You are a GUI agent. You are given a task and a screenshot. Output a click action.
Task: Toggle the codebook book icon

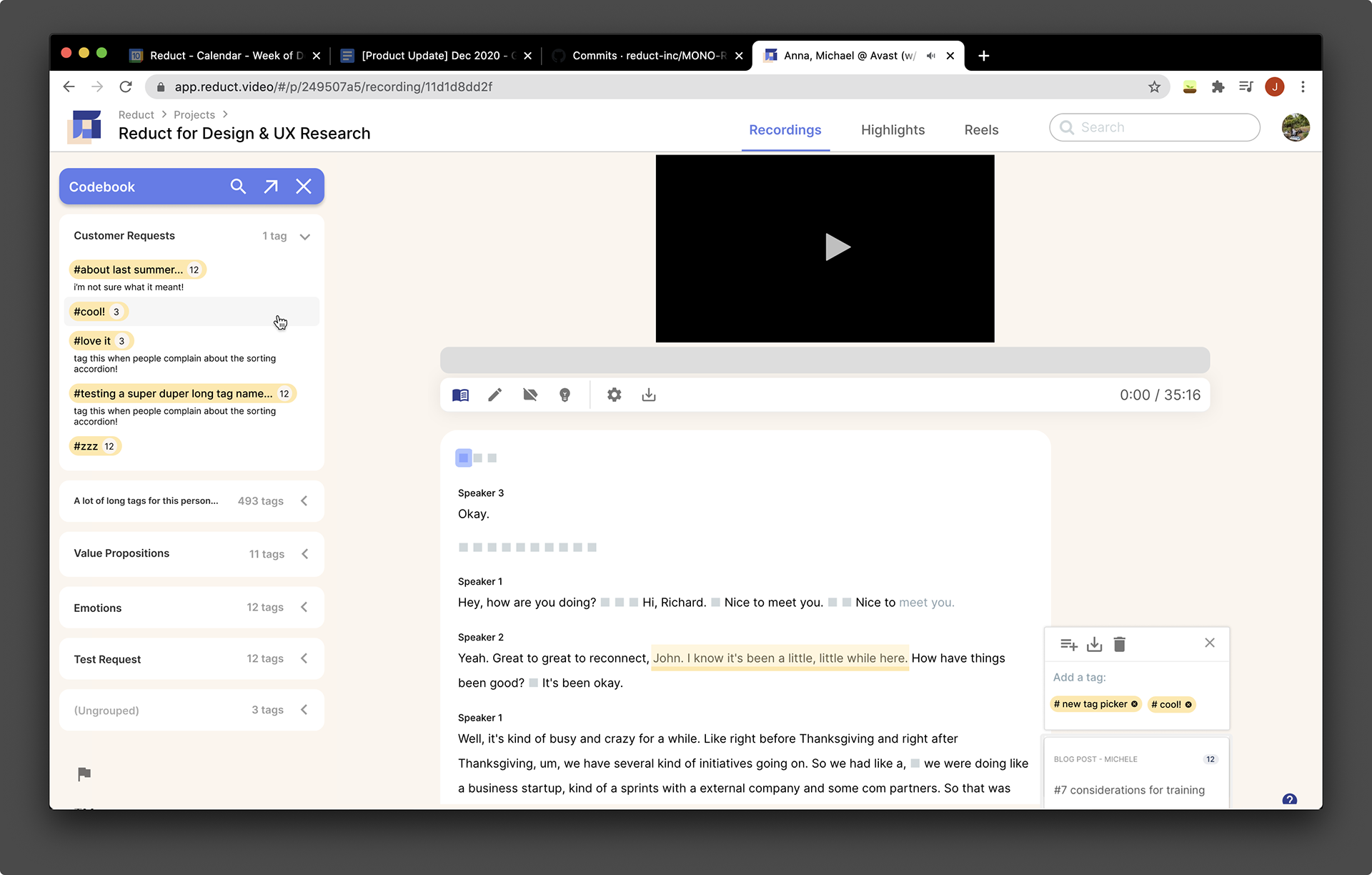click(461, 395)
